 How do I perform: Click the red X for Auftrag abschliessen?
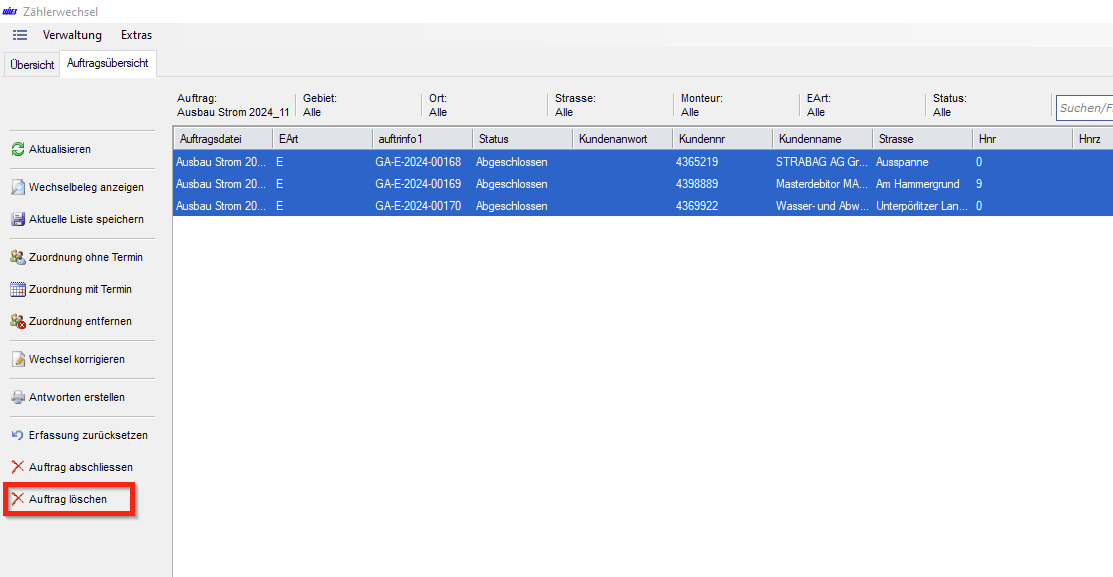click(18, 467)
